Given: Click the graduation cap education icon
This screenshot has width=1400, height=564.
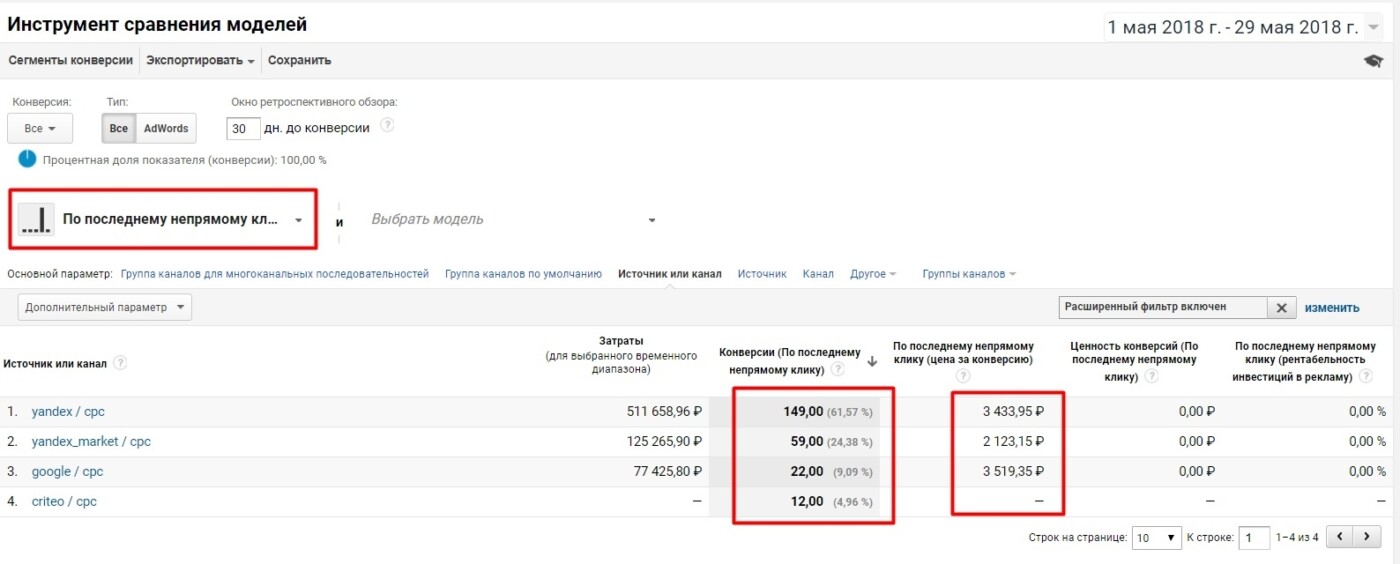Looking at the screenshot, I should pyautogui.click(x=1374, y=61).
